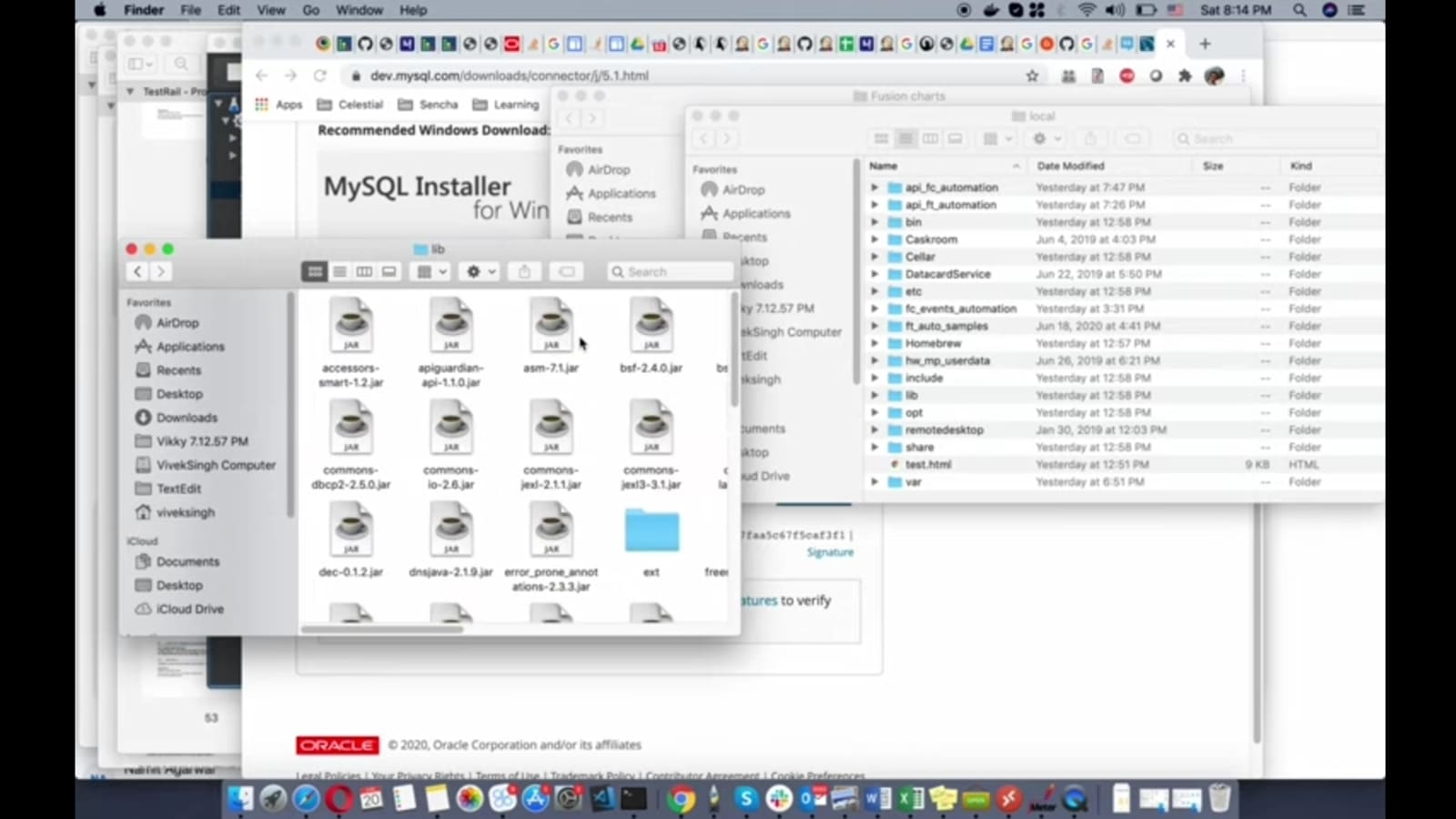This screenshot has width=1456, height=819.
Task: Open Go menu in menu bar
Action: coord(310,10)
